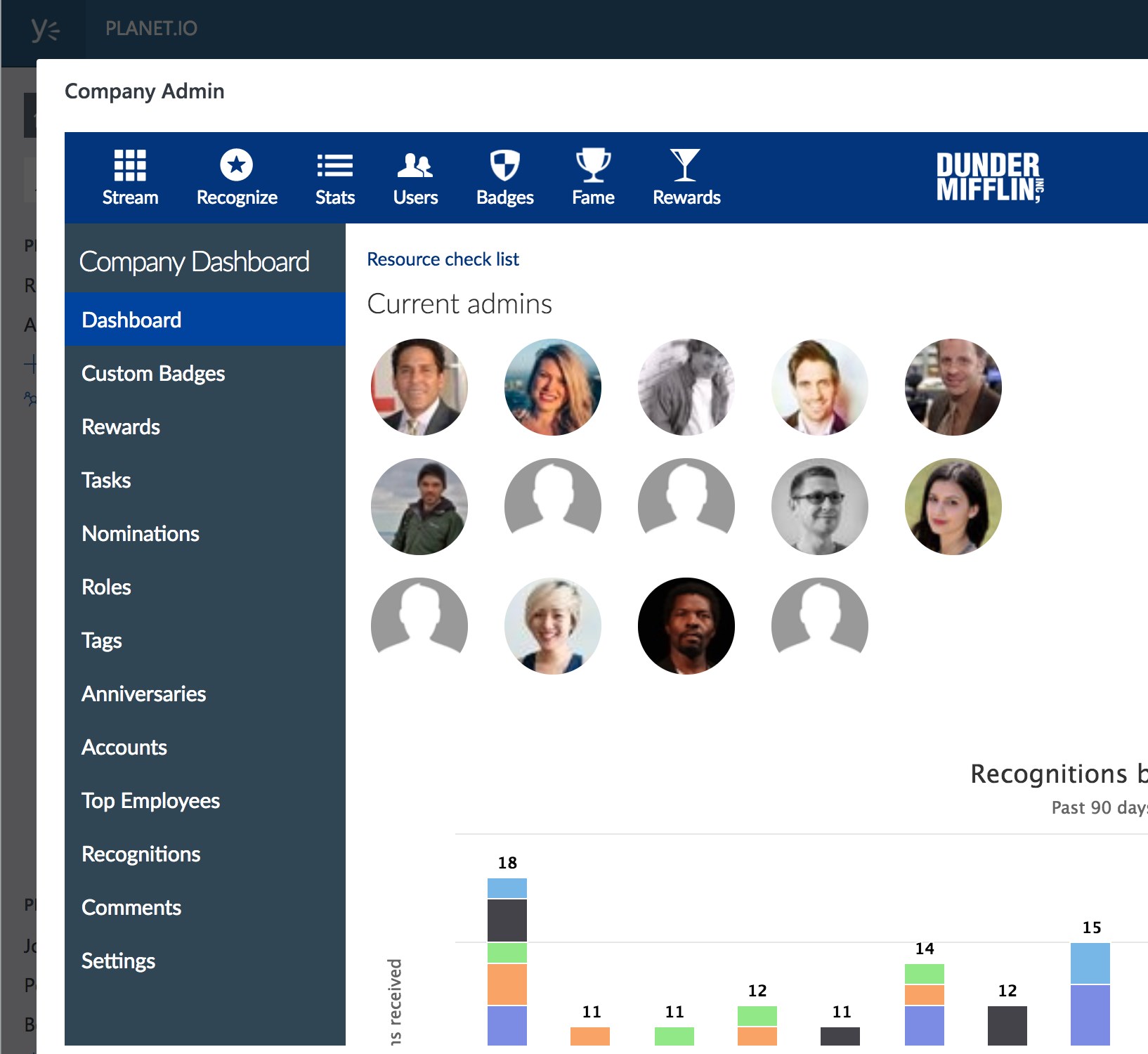Click the dark segment of the 18 bar
Image resolution: width=1148 pixels, height=1054 pixels.
click(x=507, y=920)
